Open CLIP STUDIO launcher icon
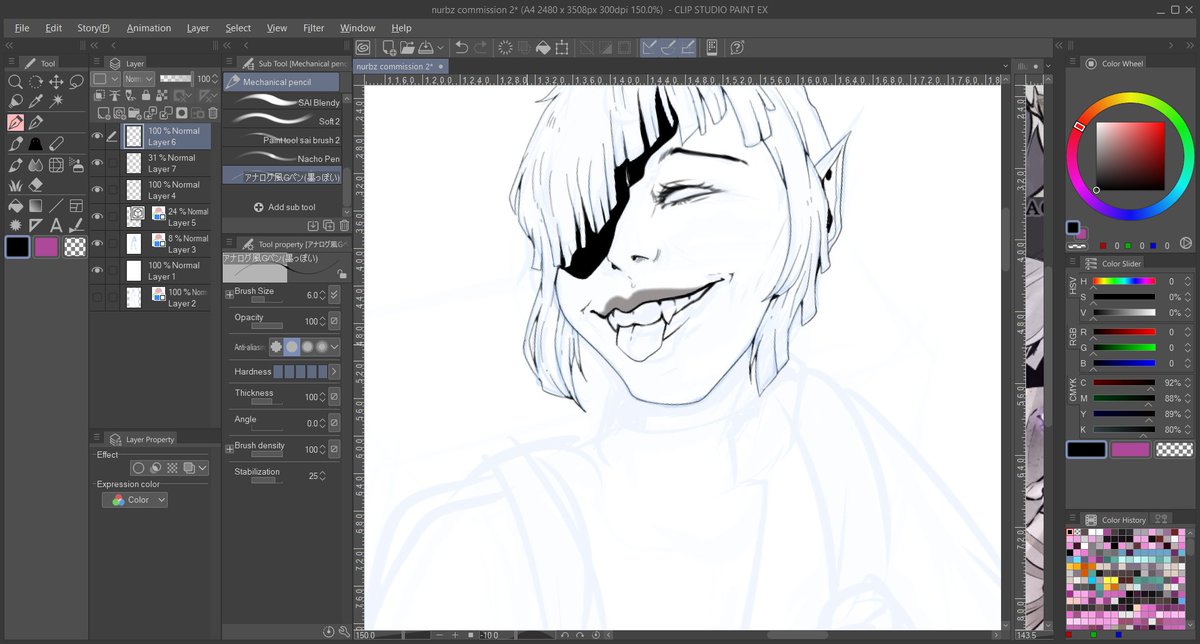1200x644 pixels. [x=363, y=47]
